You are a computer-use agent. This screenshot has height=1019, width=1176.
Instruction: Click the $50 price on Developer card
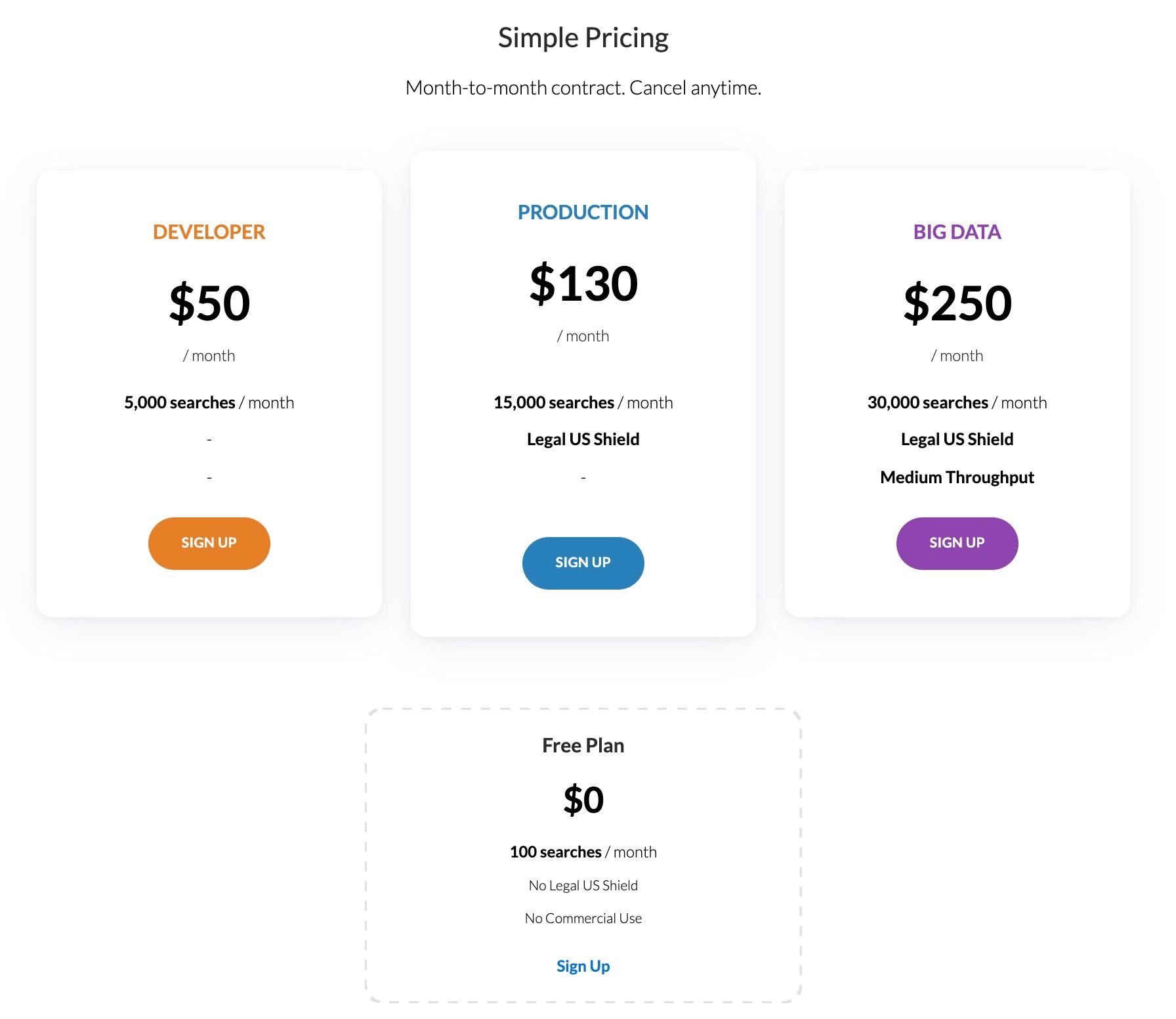point(209,303)
